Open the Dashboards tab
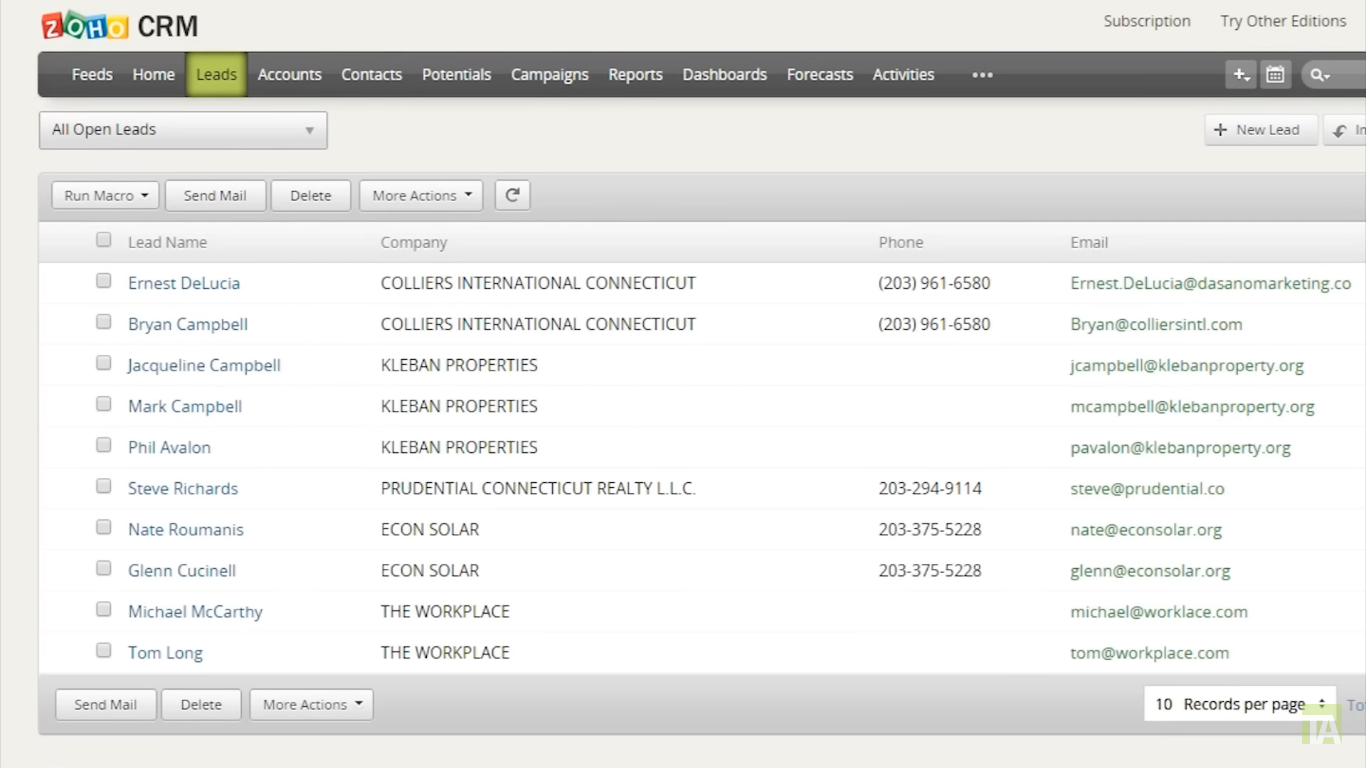Viewport: 1366px width, 768px height. point(725,75)
